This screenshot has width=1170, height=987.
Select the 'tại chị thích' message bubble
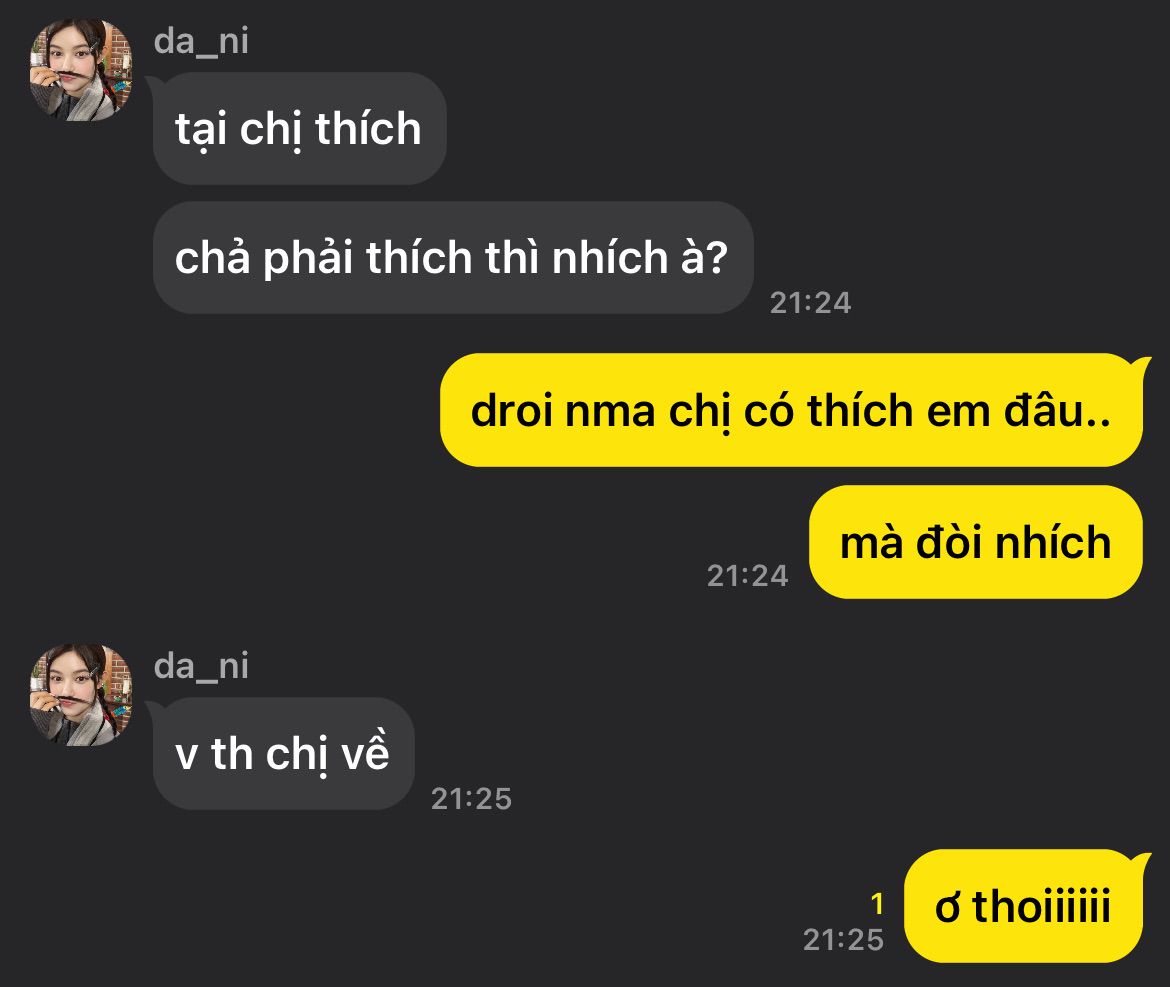(x=299, y=128)
